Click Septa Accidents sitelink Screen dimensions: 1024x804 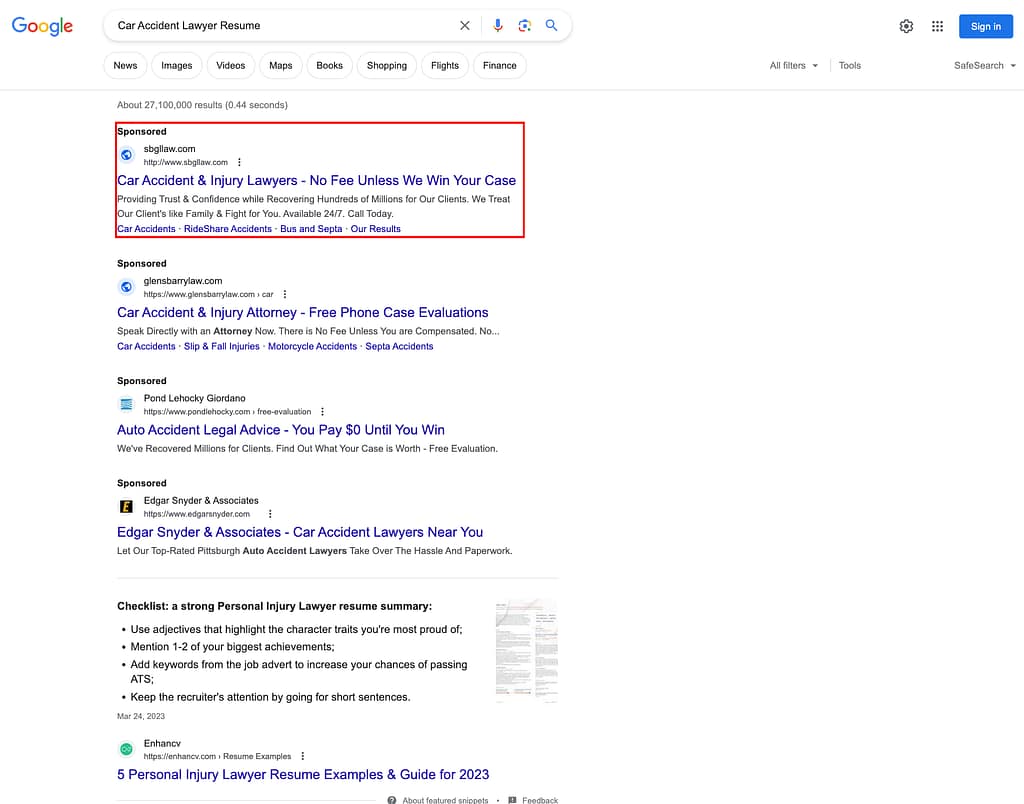(x=399, y=346)
